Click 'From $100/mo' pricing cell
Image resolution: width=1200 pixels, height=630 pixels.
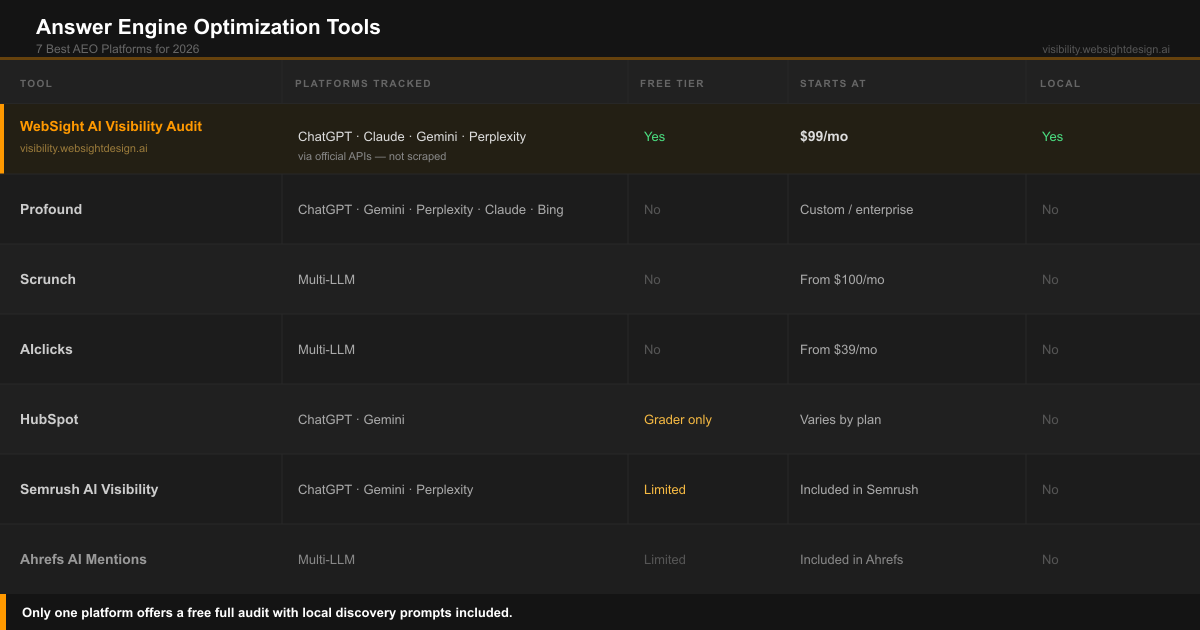click(842, 279)
